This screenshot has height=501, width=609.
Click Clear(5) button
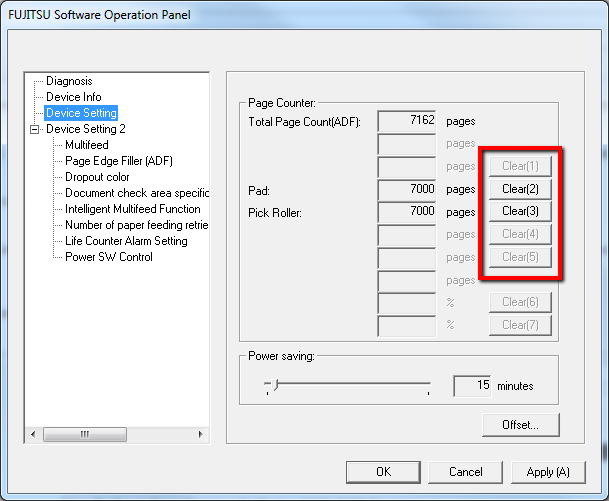(x=520, y=257)
